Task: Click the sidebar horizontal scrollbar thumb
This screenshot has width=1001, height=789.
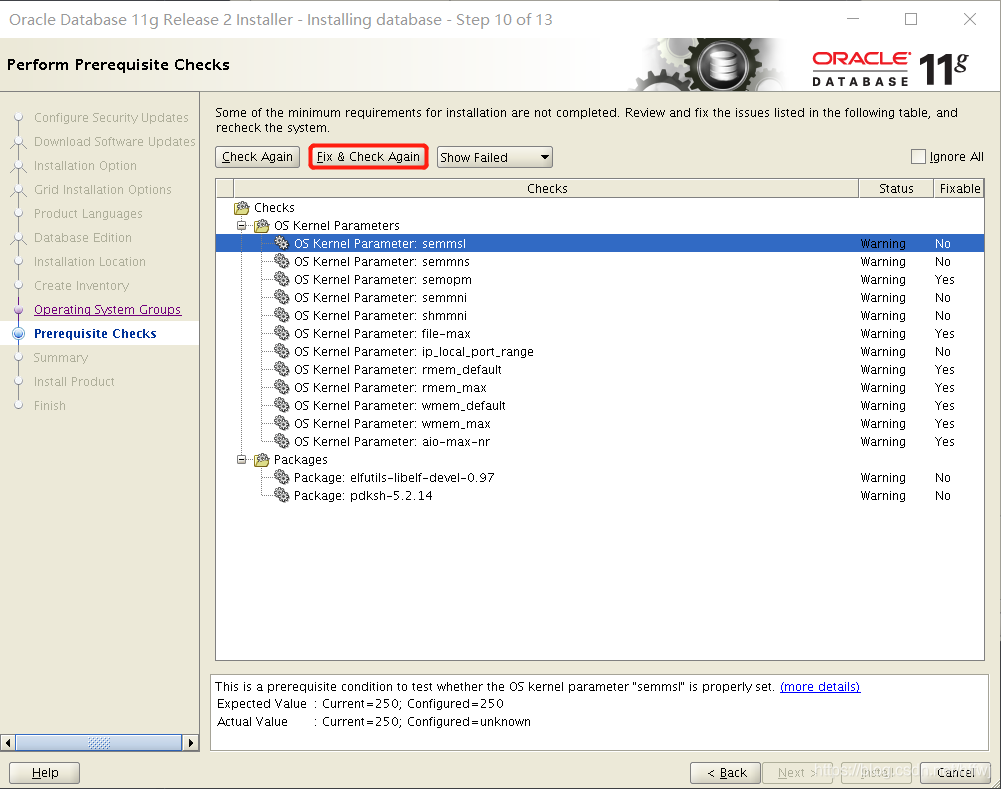Action: tap(98, 743)
